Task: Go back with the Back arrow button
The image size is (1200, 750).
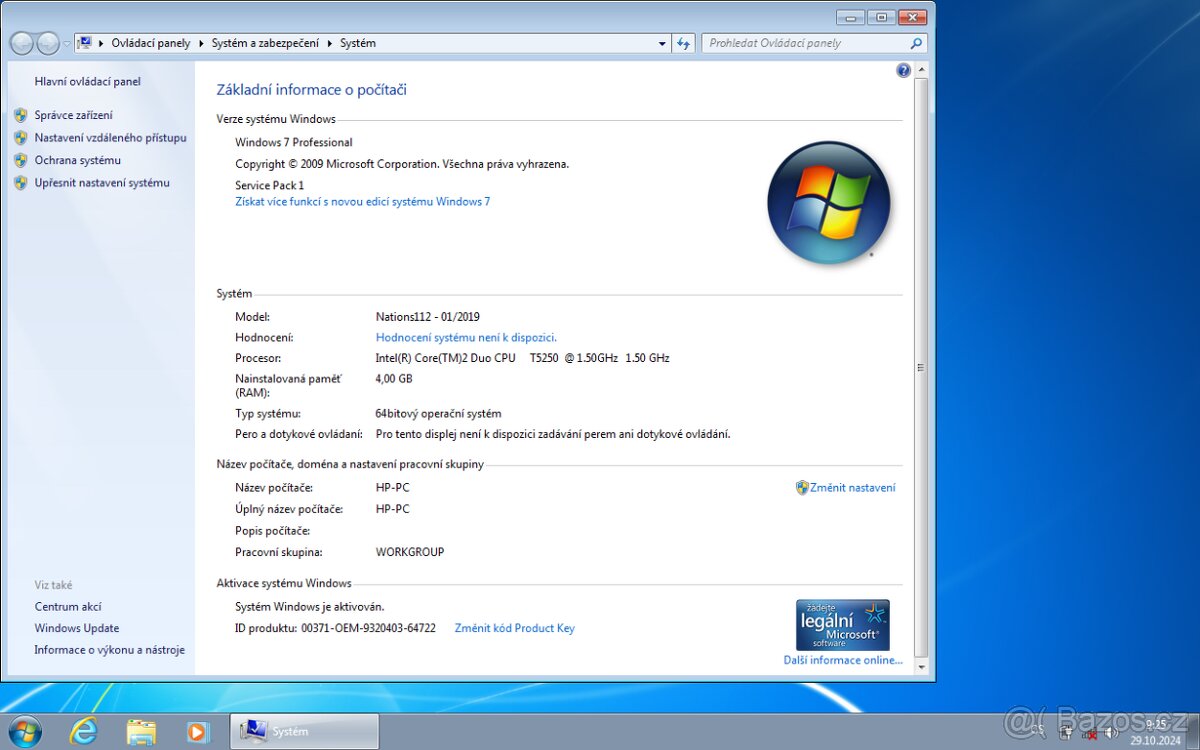Action: [22, 43]
